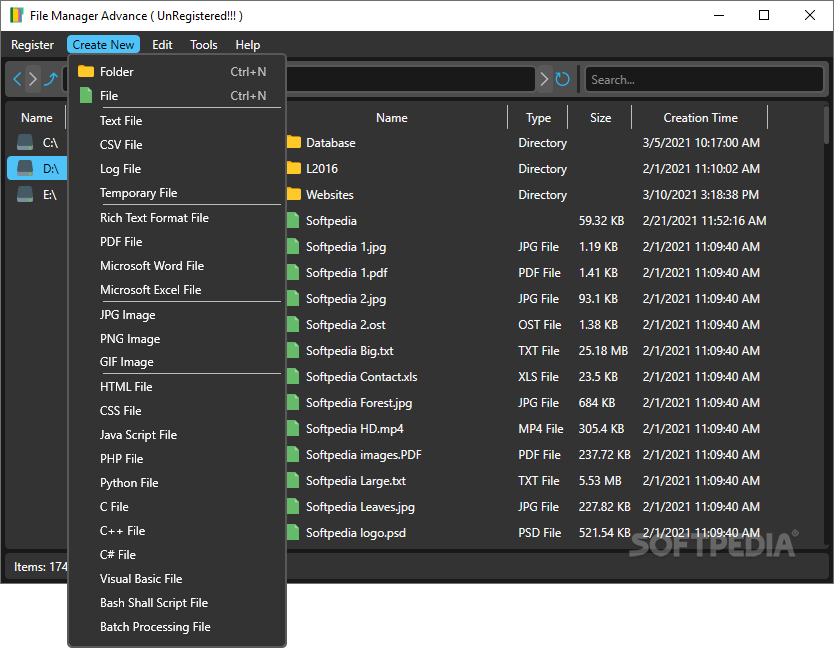Sort by Type column header
Image resolution: width=834 pixels, height=648 pixels.
(538, 118)
